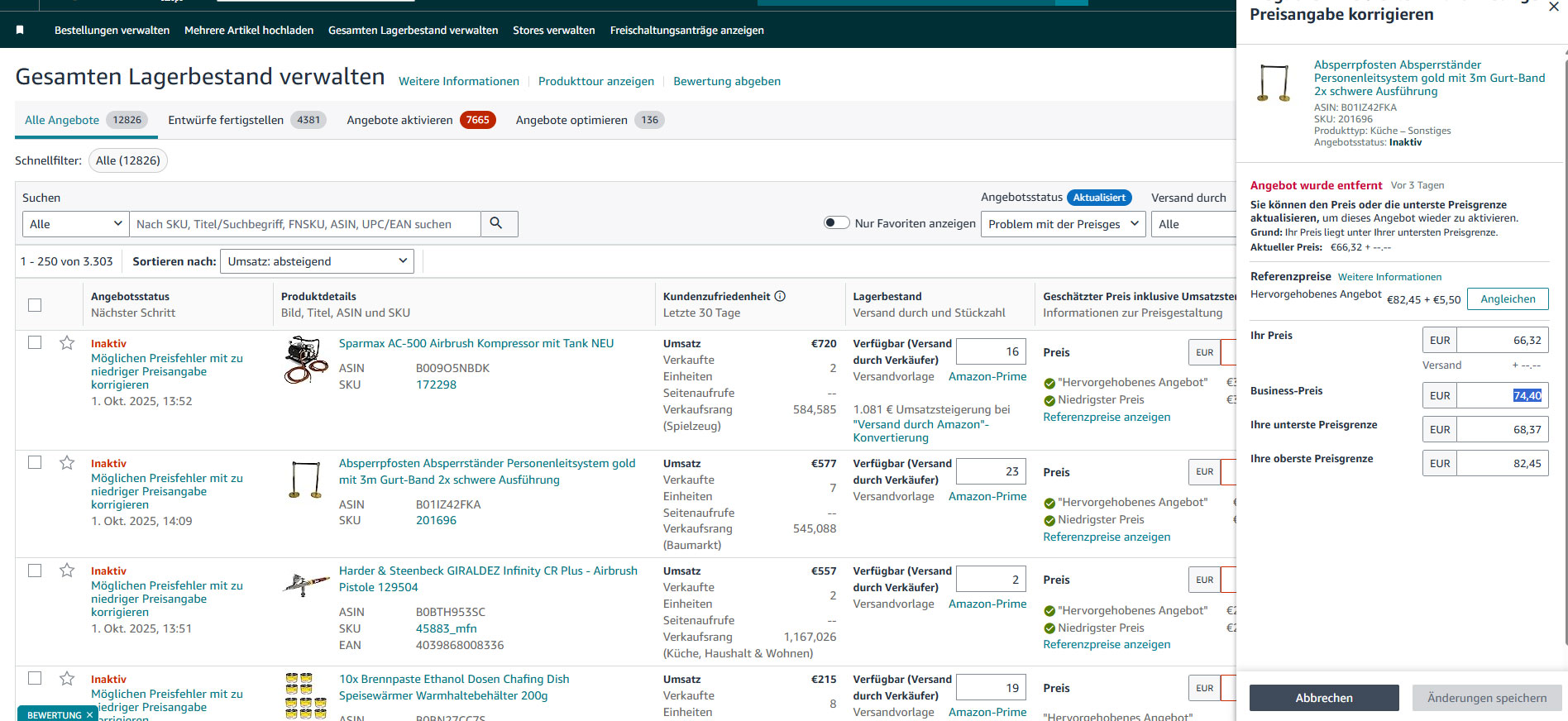
Task: Toggle Nur Favoriten anzeigen switch
Action: point(836,222)
